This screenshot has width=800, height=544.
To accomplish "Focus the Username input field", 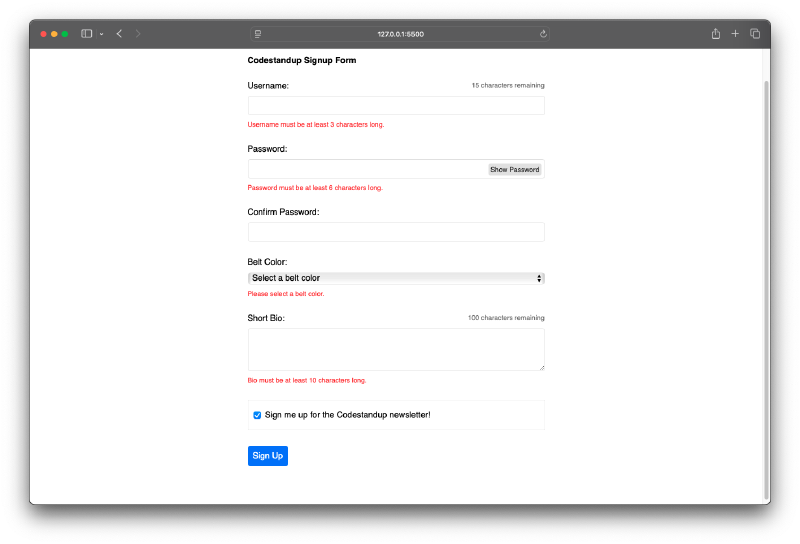I will click(x=396, y=106).
